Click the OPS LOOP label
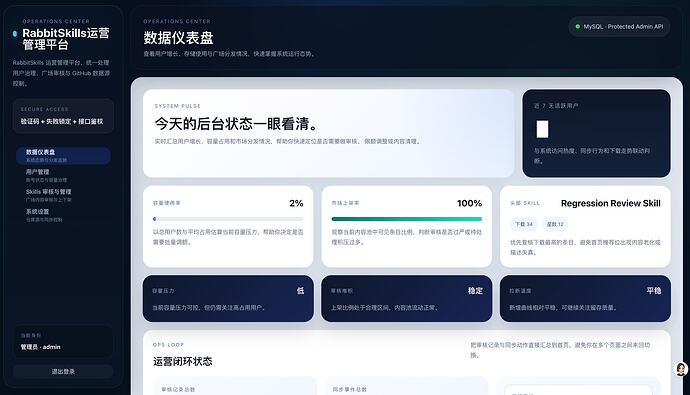The height and width of the screenshot is (395, 690). pos(168,345)
